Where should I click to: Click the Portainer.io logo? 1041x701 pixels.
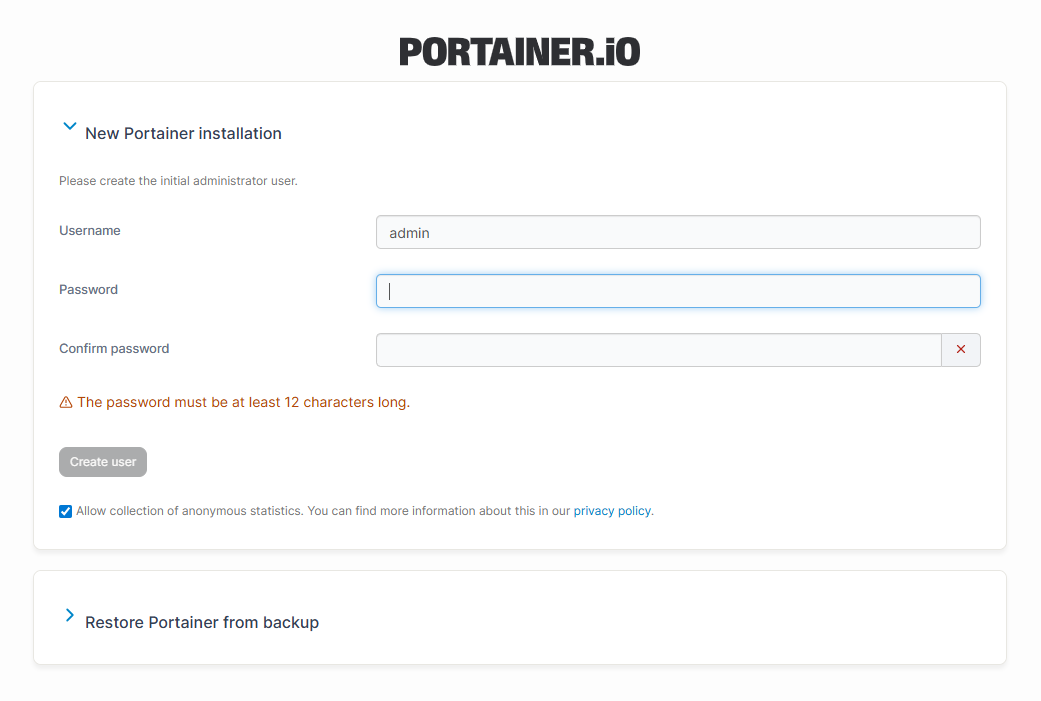click(x=519, y=52)
